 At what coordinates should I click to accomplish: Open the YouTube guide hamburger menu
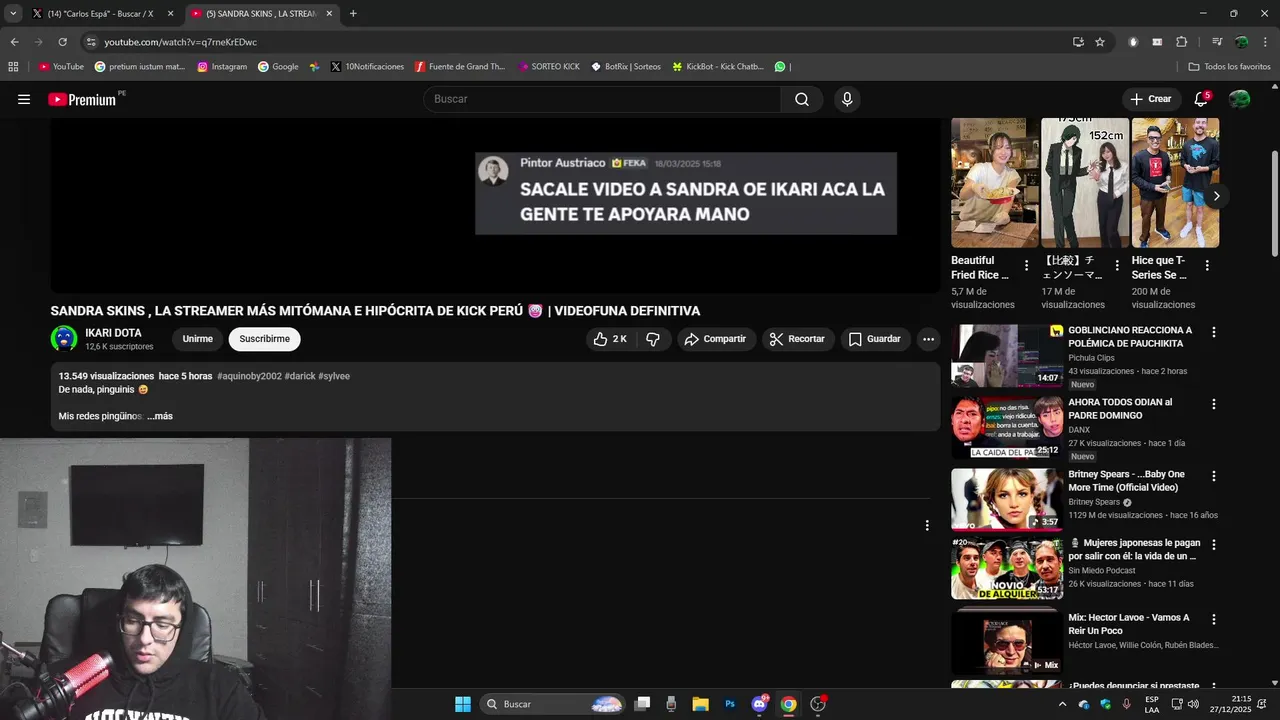(x=24, y=99)
